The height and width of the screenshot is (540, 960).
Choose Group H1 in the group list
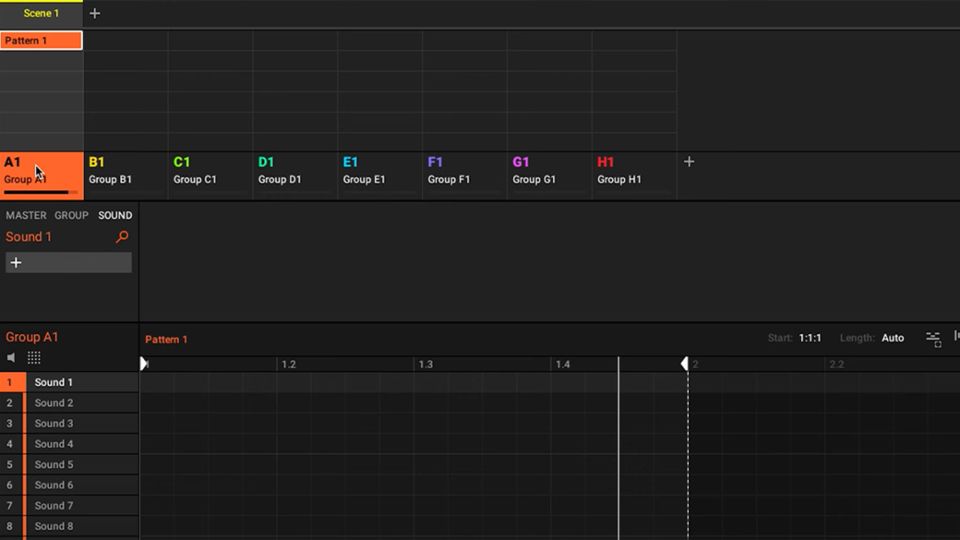634,171
